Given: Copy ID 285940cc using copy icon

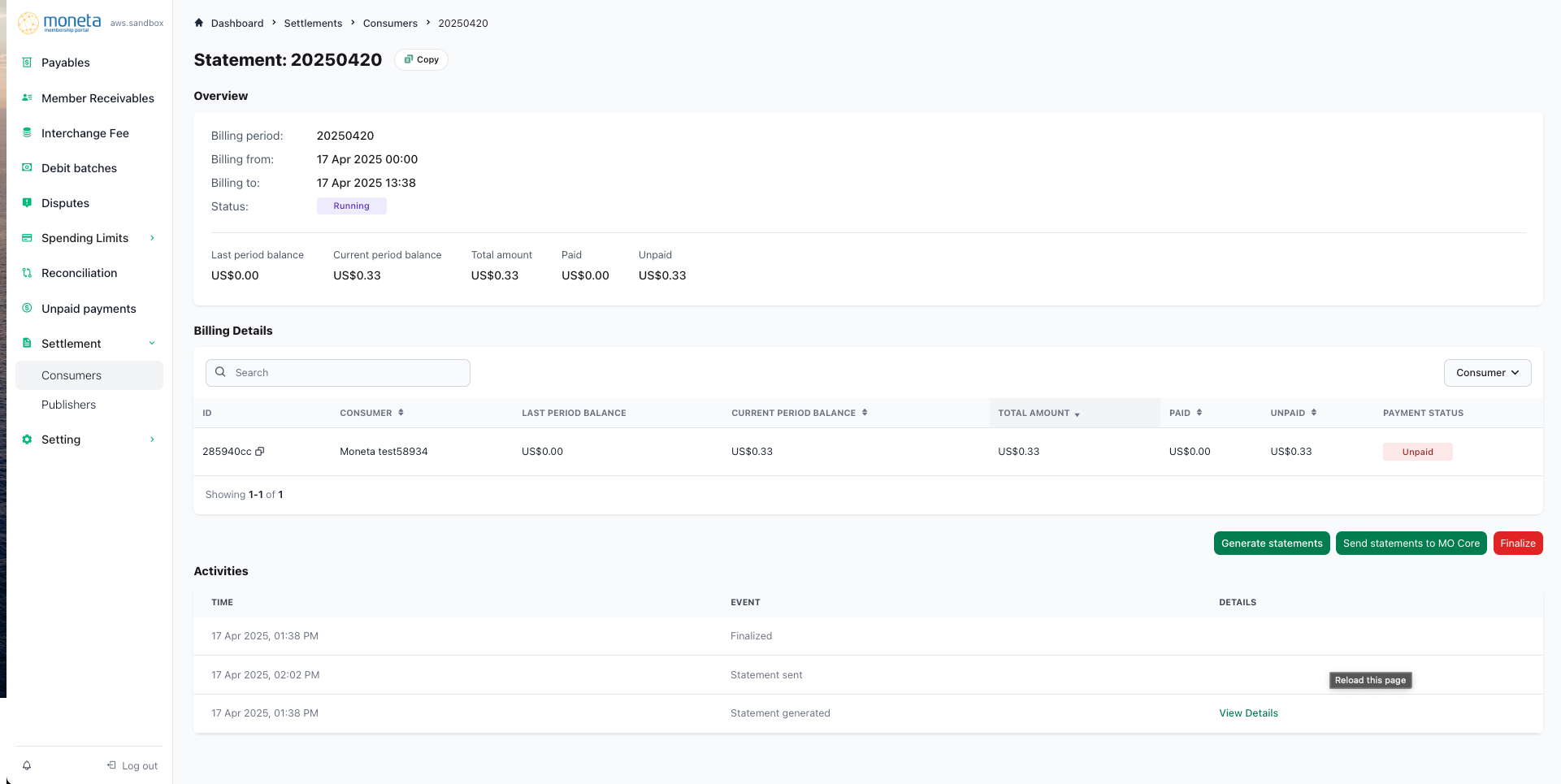Looking at the screenshot, I should (x=260, y=452).
